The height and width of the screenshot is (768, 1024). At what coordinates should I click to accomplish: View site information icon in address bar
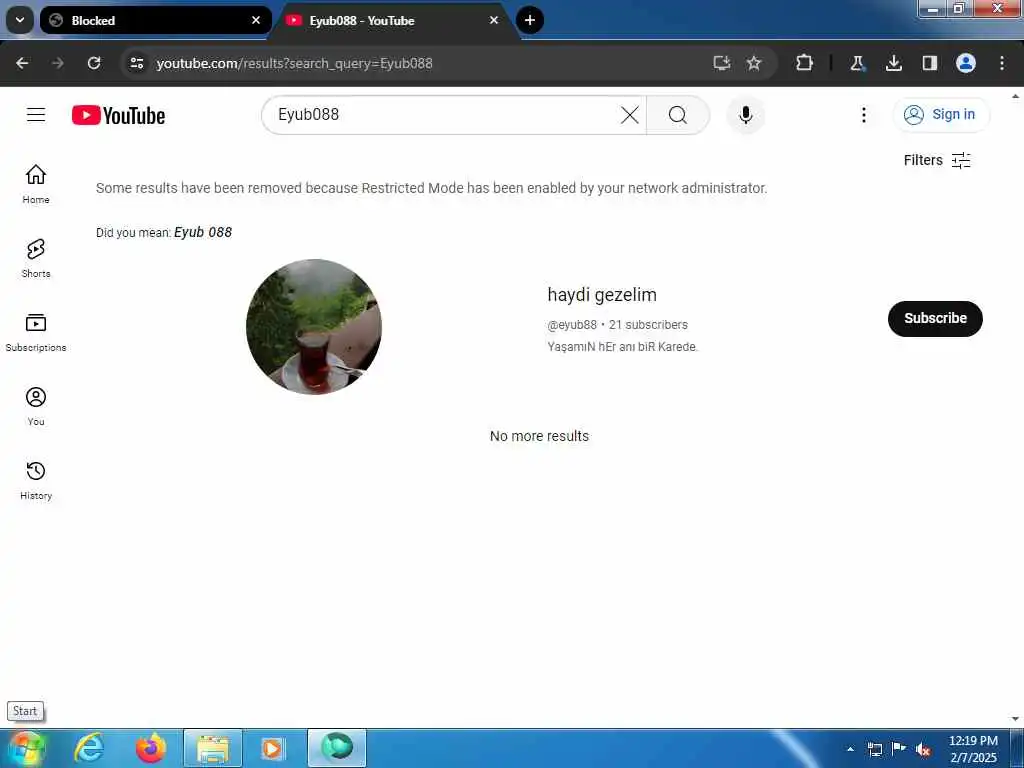tap(136, 63)
